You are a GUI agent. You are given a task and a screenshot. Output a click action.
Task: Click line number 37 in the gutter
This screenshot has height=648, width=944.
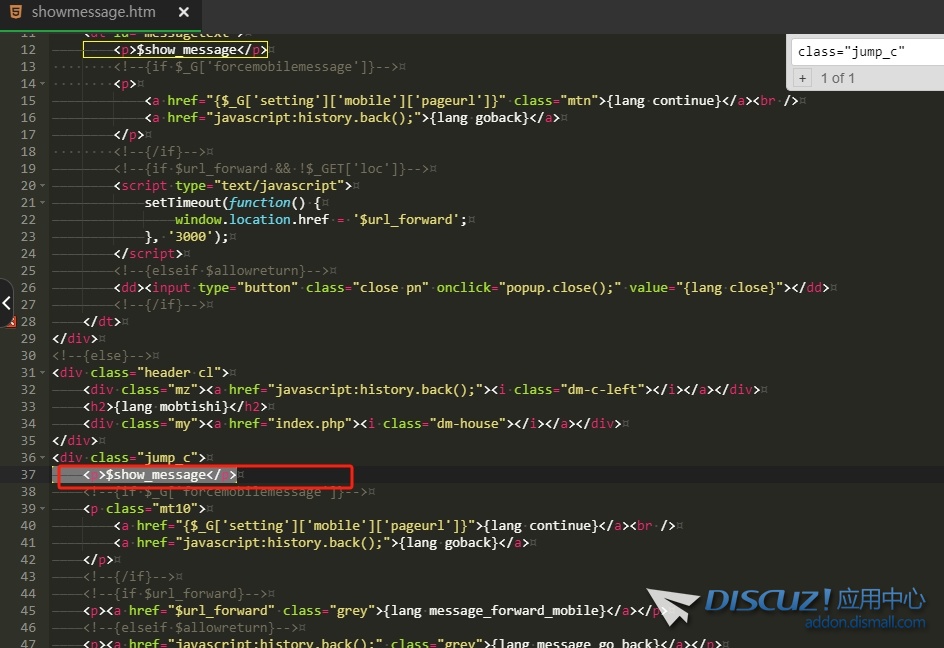click(28, 475)
